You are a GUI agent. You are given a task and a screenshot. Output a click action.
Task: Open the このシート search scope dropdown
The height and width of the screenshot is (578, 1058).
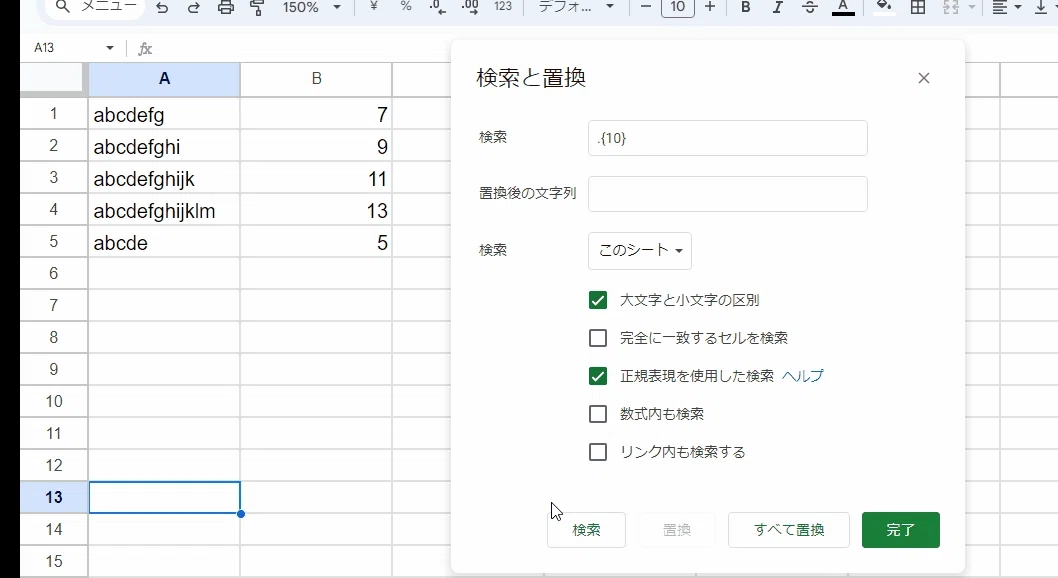pyautogui.click(x=640, y=250)
